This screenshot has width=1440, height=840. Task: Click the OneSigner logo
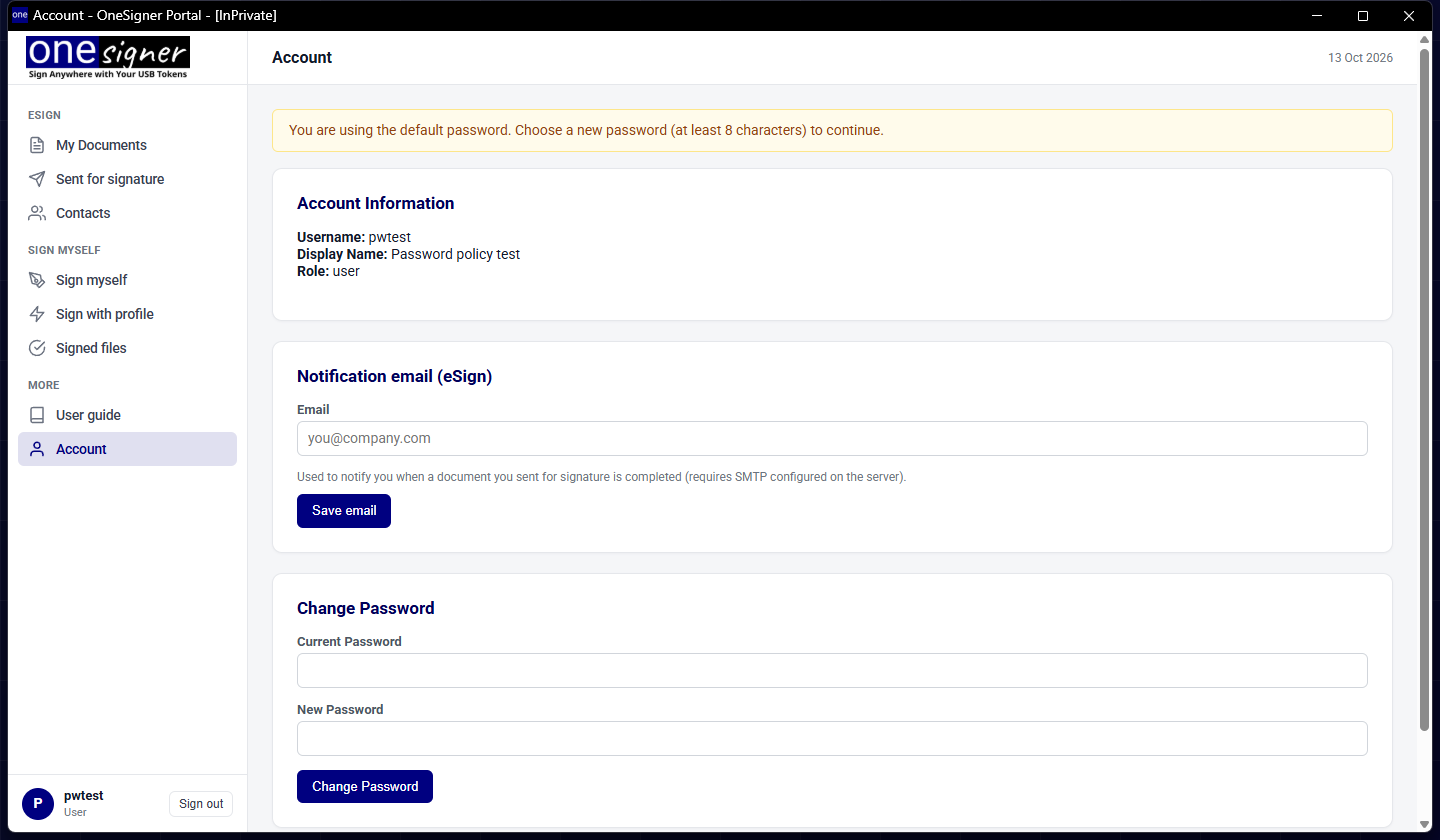[108, 58]
